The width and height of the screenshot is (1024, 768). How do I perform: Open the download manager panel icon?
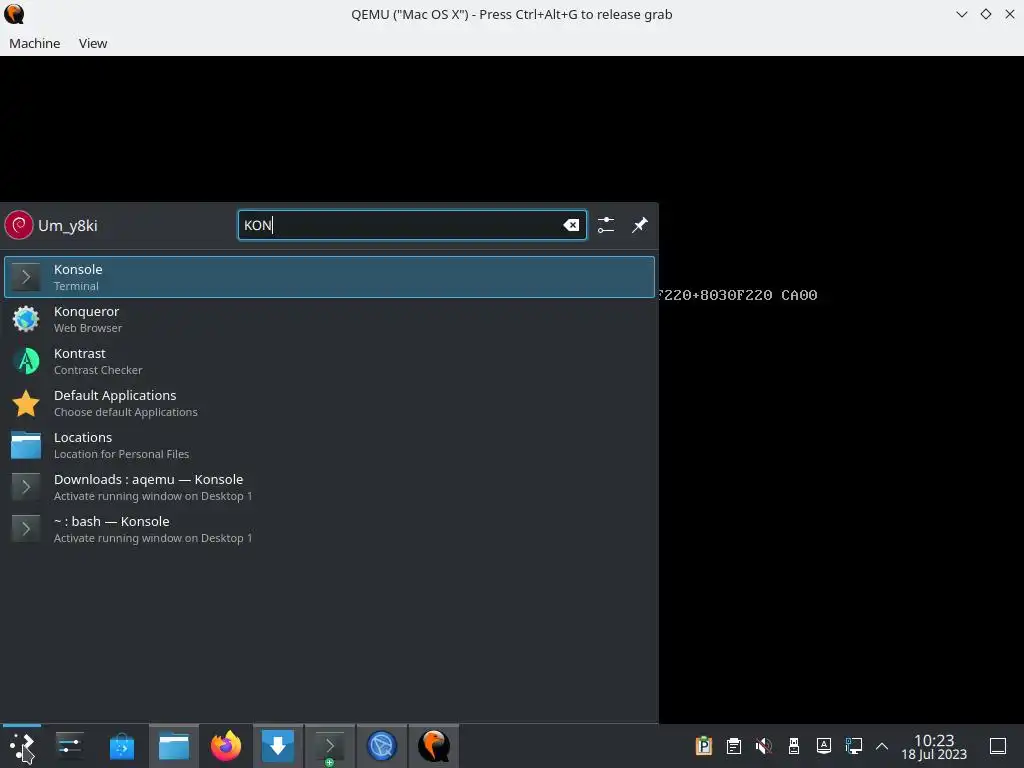(x=278, y=746)
